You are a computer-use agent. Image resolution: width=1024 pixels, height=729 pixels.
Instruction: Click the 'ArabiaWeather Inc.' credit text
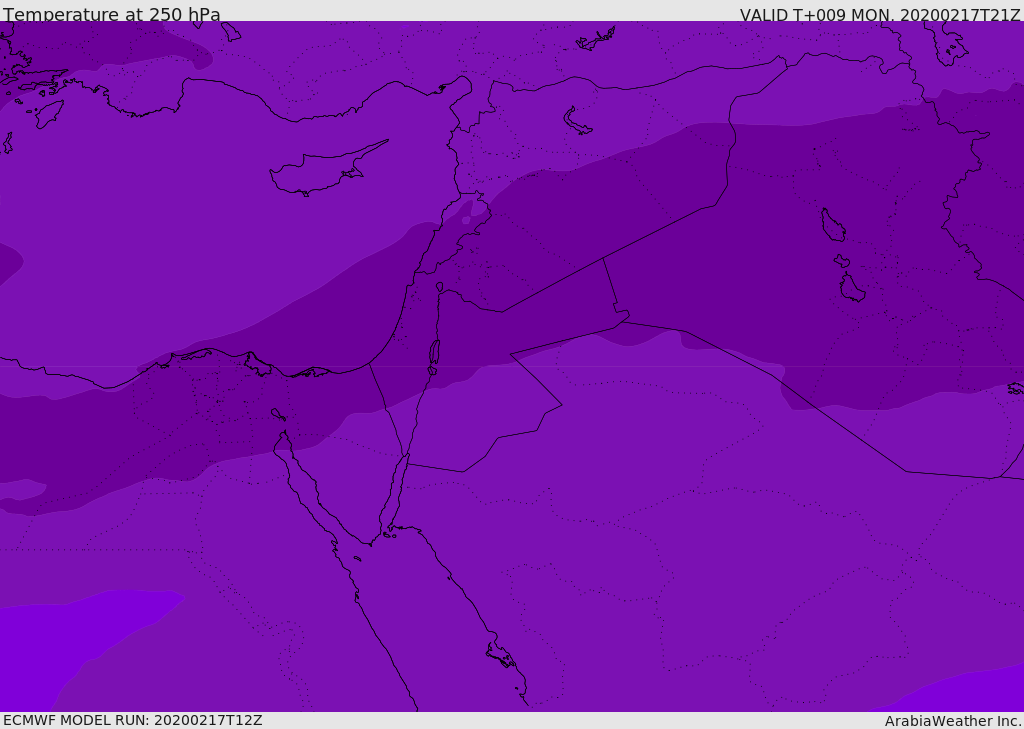(x=953, y=721)
